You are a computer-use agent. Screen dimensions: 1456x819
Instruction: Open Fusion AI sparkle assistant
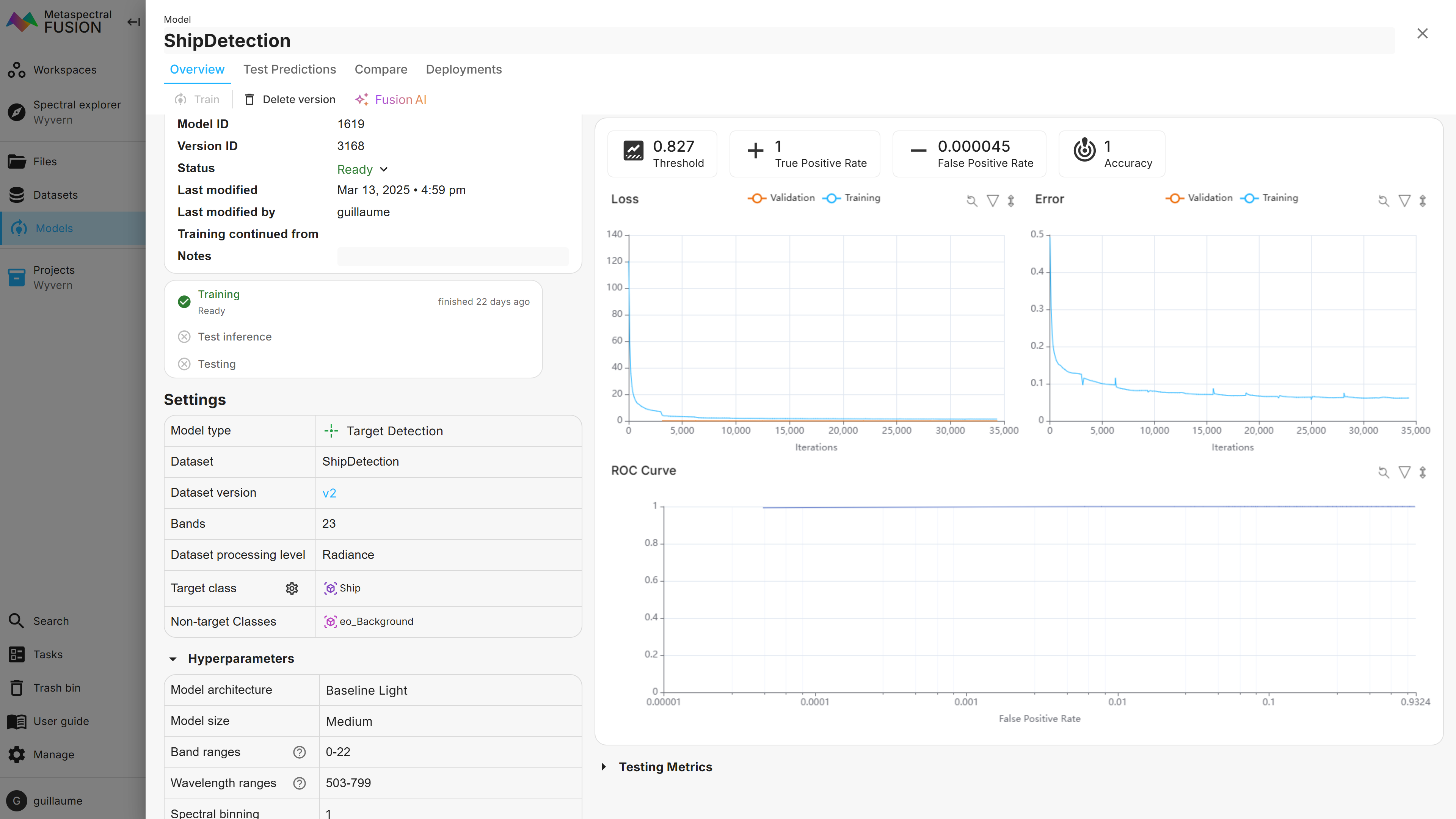[x=391, y=99]
